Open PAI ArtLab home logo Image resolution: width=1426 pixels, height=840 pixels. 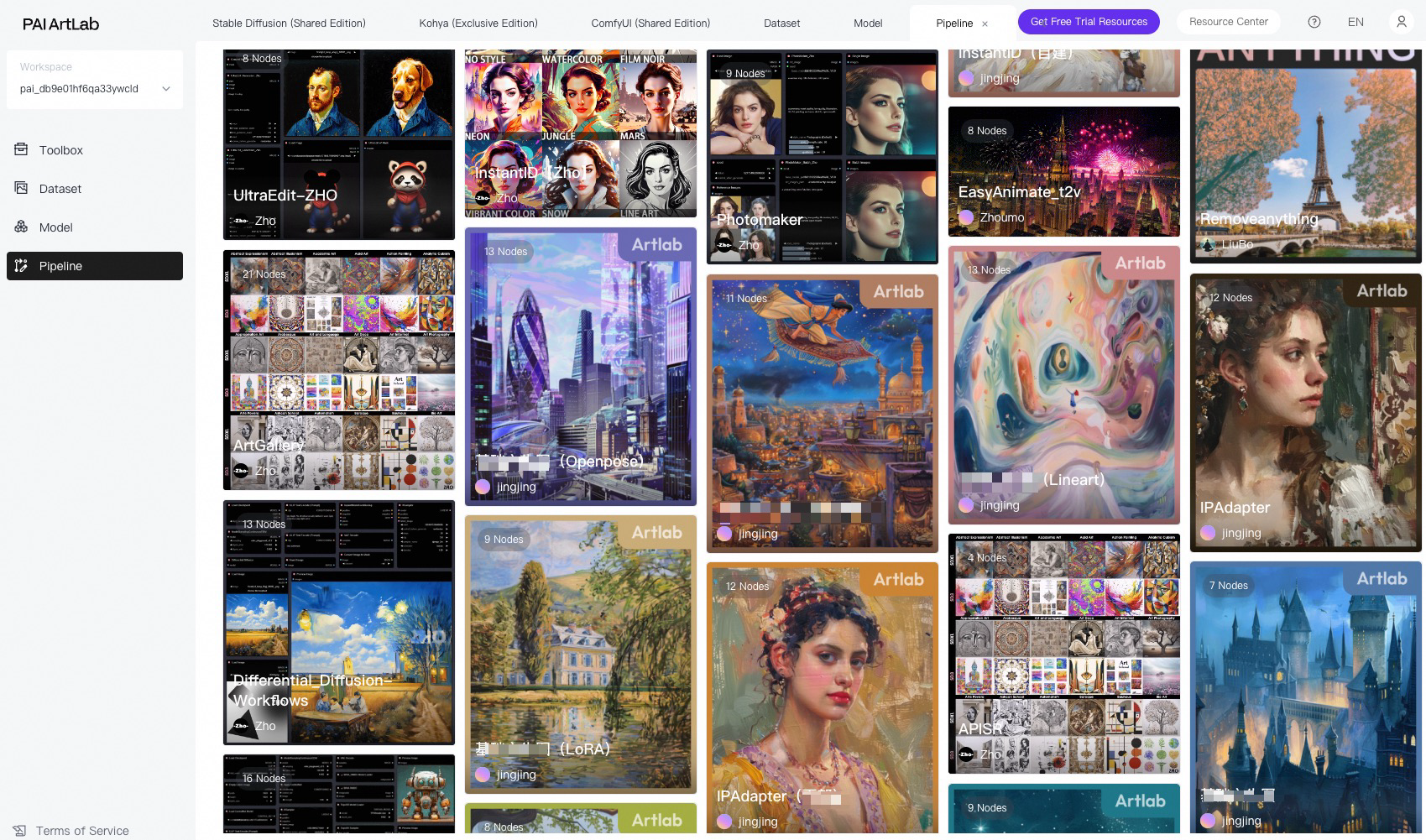point(60,23)
